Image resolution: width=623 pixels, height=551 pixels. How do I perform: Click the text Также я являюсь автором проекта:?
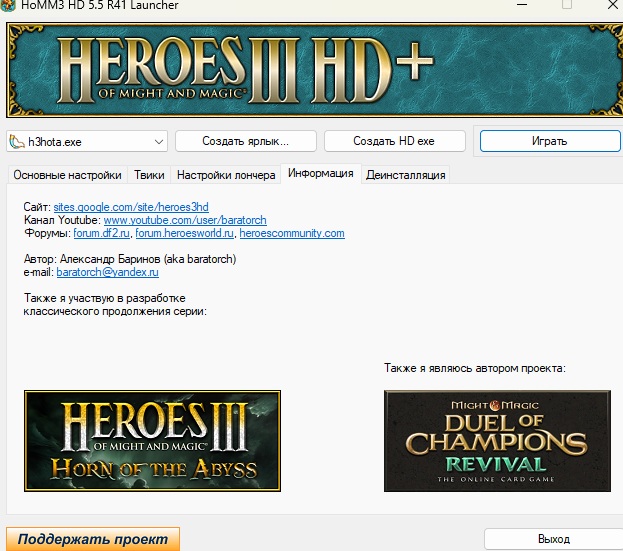(x=474, y=368)
